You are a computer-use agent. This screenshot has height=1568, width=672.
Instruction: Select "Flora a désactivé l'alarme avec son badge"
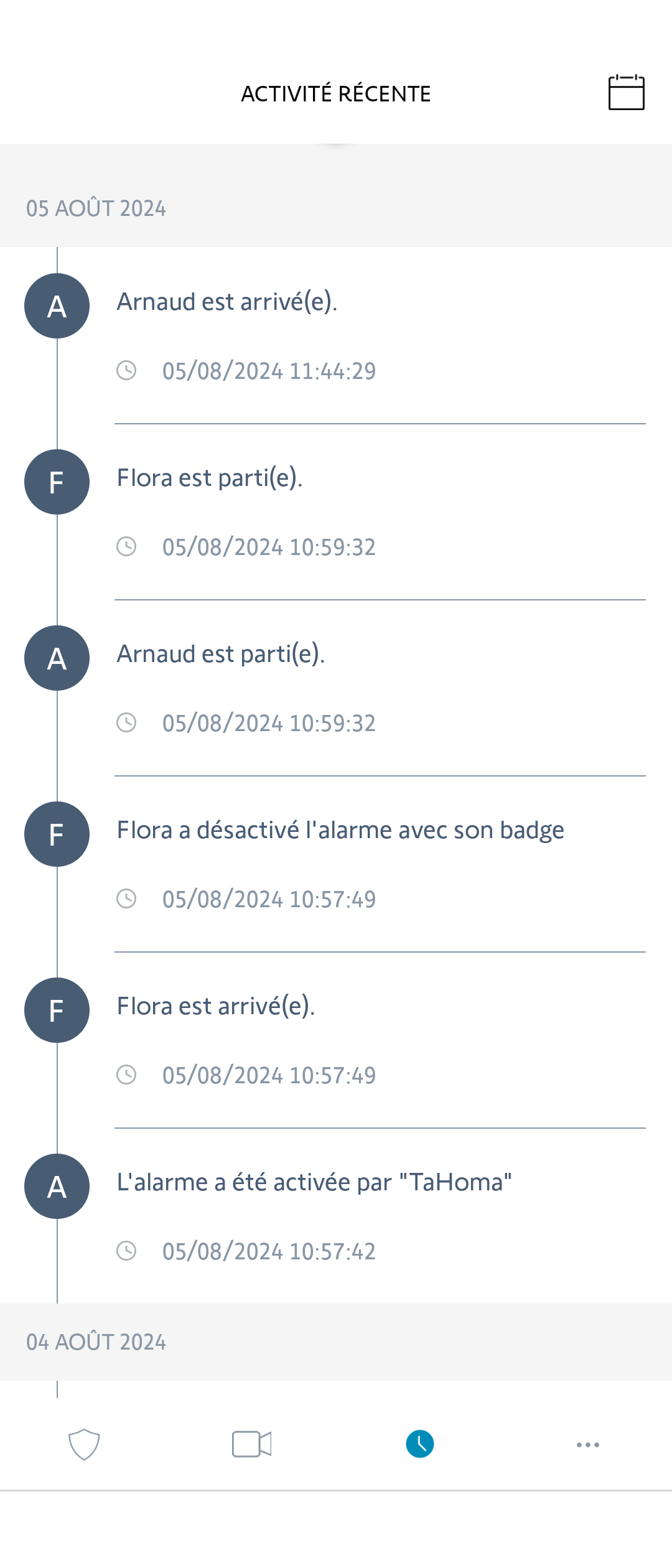tap(340, 831)
